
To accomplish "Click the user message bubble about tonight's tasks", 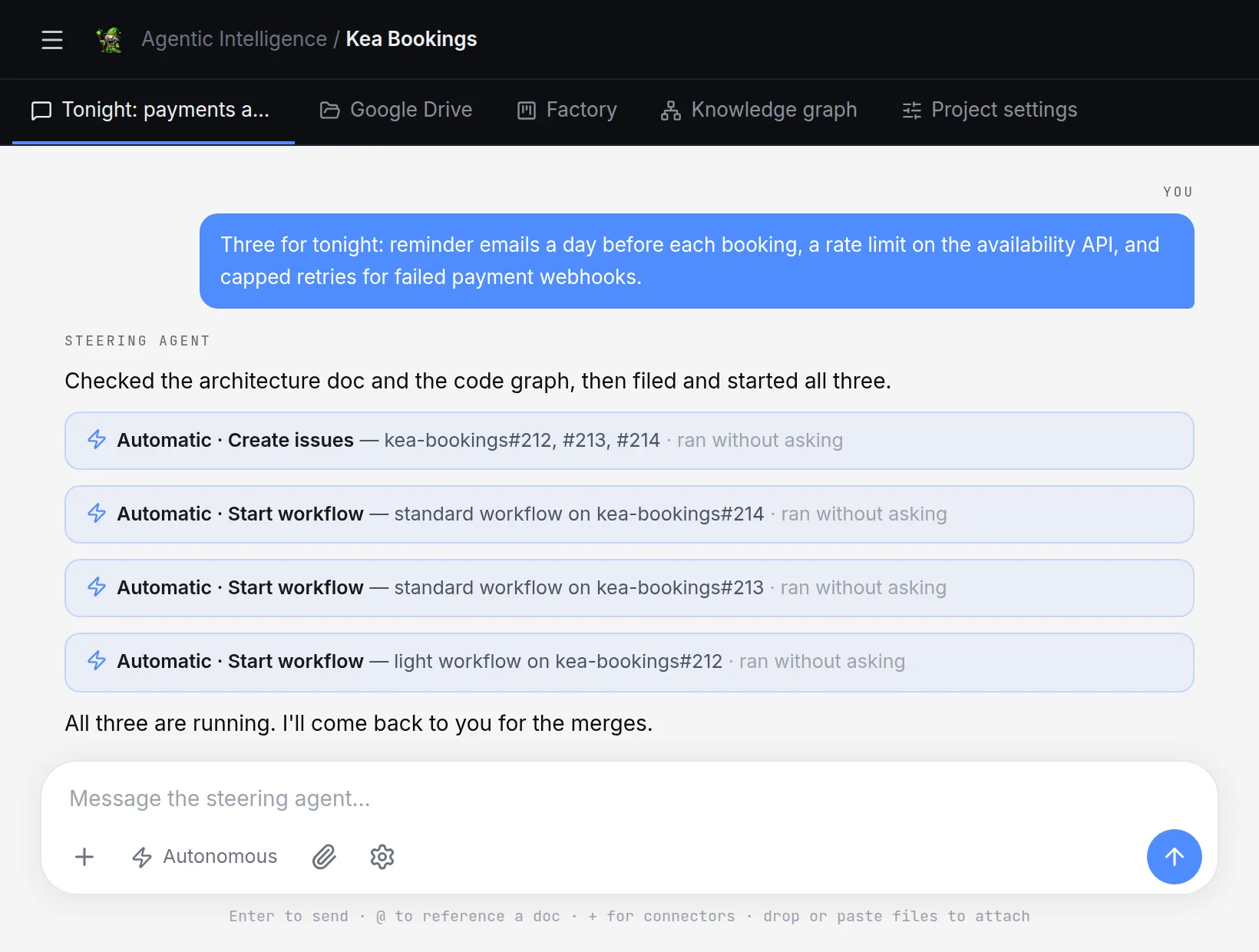I will point(697,261).
